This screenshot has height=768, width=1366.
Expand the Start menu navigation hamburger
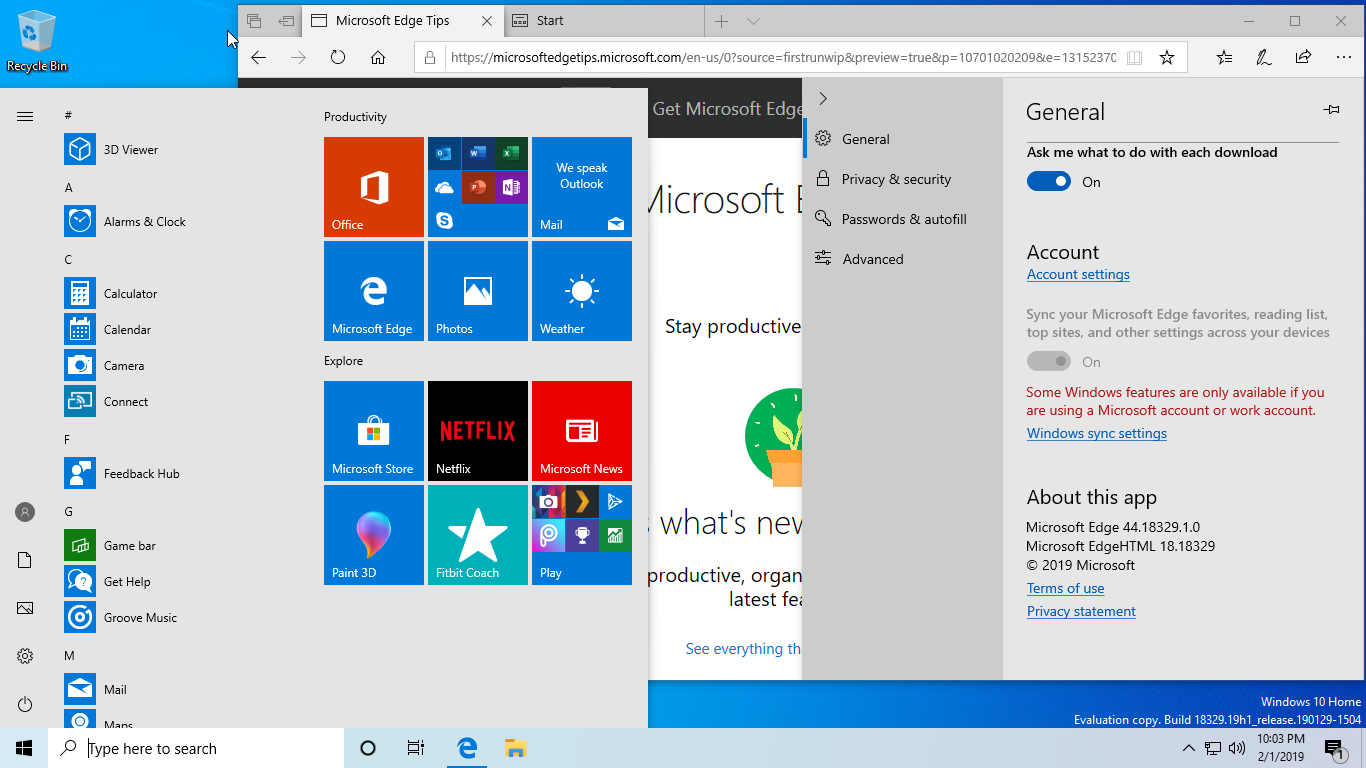click(x=25, y=116)
